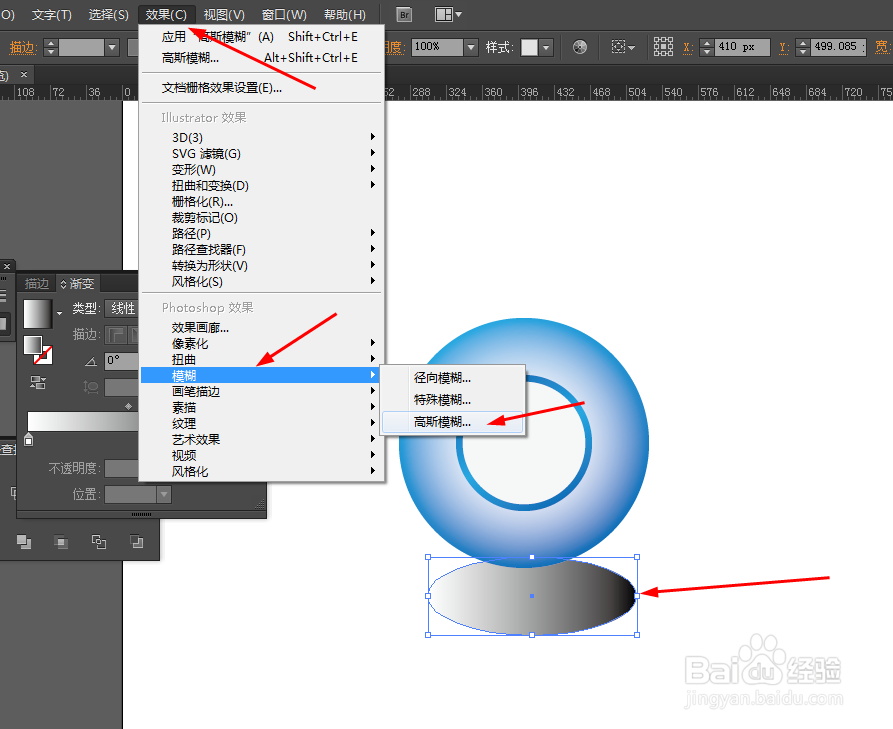Adjust the stroke weight stepper arrows
893x729 pixels.
(x=51, y=47)
